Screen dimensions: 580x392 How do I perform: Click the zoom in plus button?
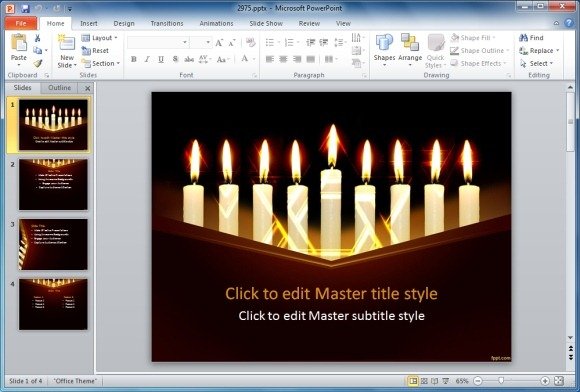pyautogui.click(x=545, y=381)
